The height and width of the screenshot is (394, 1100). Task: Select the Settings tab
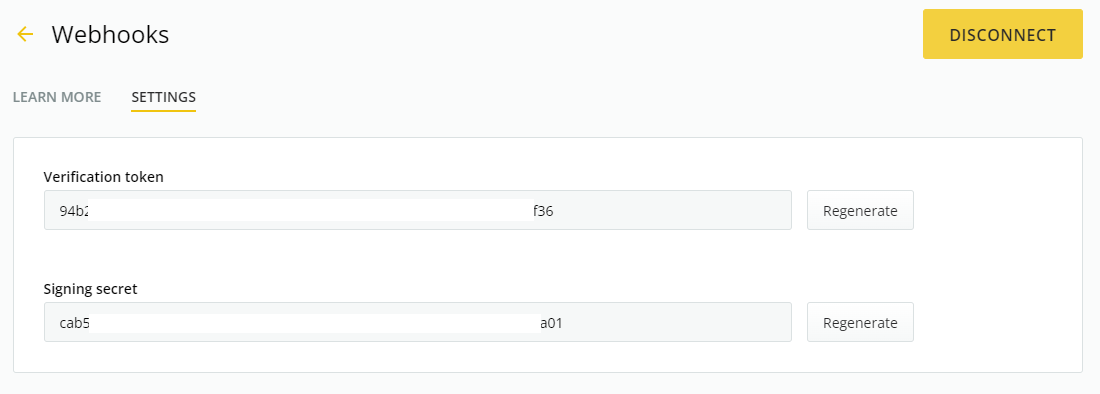coord(163,97)
